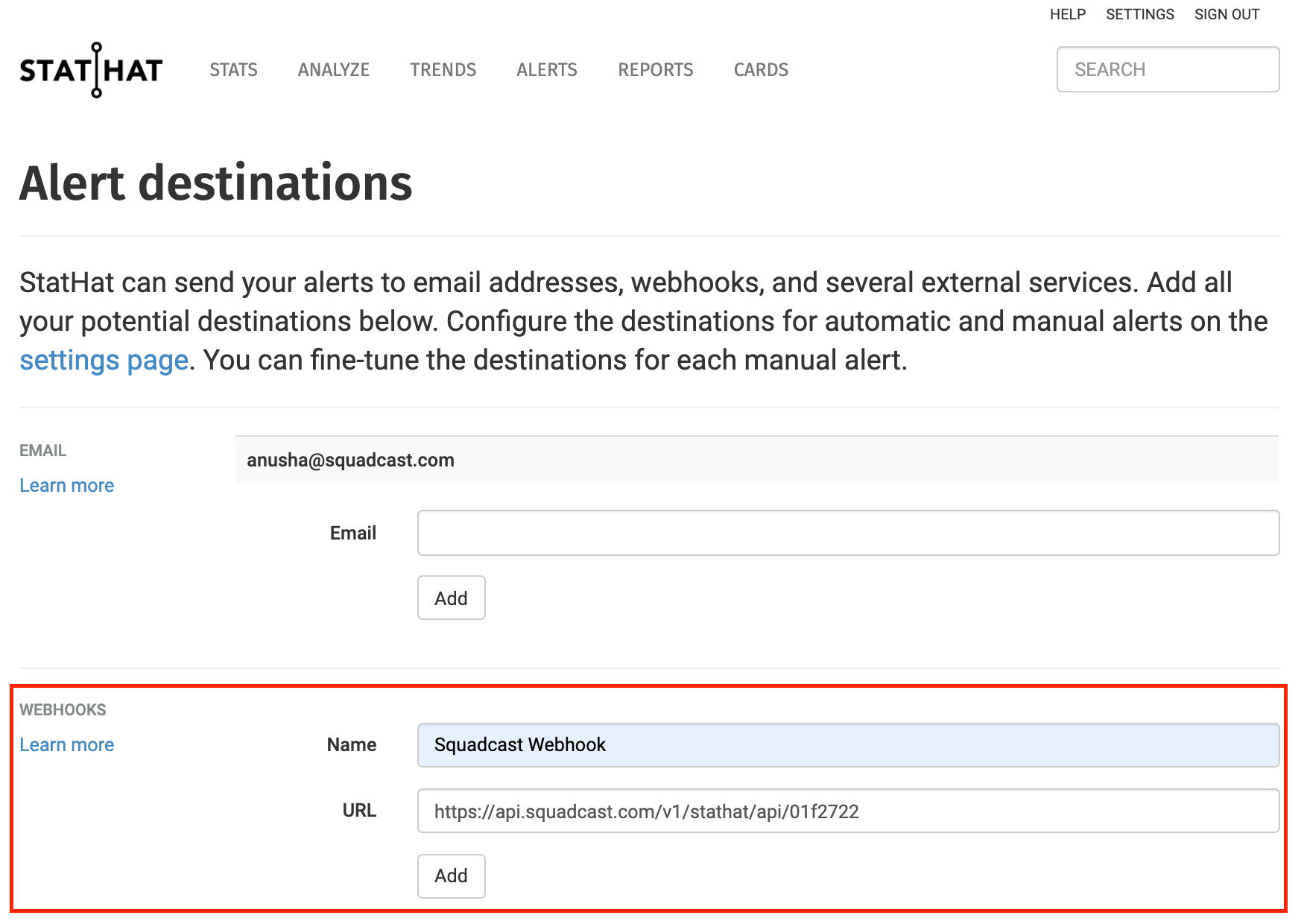Click Add button below Email field

pos(452,598)
